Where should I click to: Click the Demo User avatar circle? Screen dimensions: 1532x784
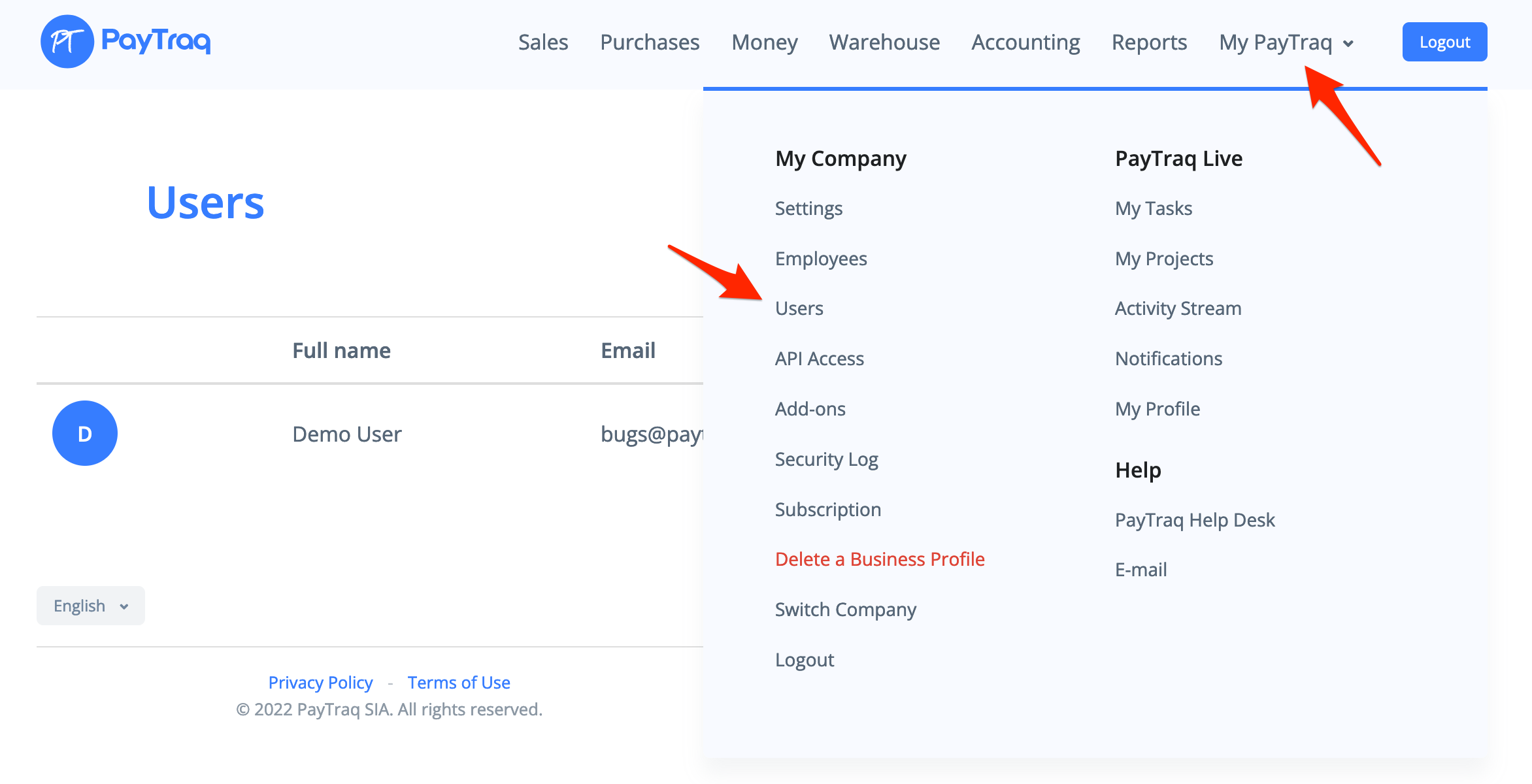point(85,433)
